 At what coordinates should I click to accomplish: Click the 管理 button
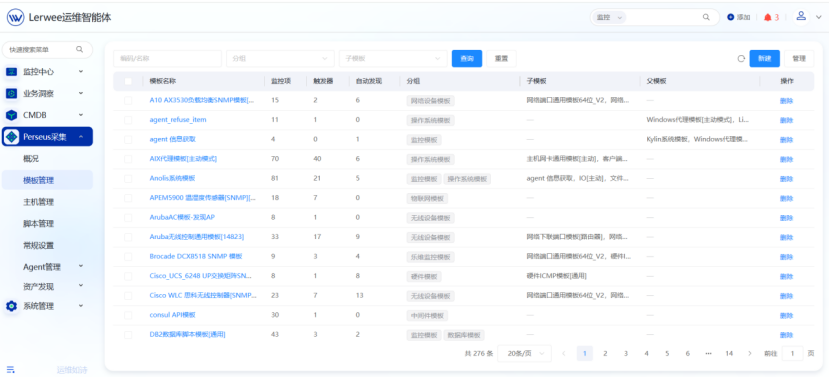799,59
